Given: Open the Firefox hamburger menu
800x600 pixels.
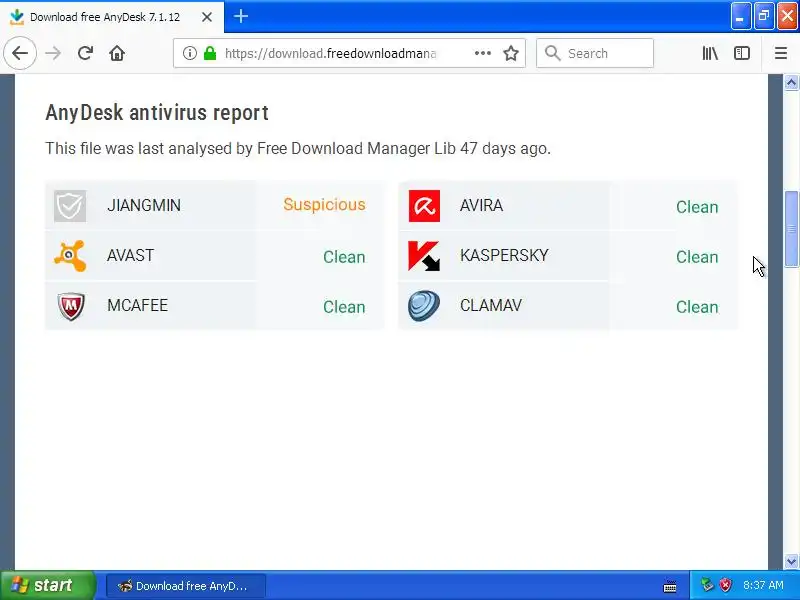Looking at the screenshot, I should click(781, 53).
